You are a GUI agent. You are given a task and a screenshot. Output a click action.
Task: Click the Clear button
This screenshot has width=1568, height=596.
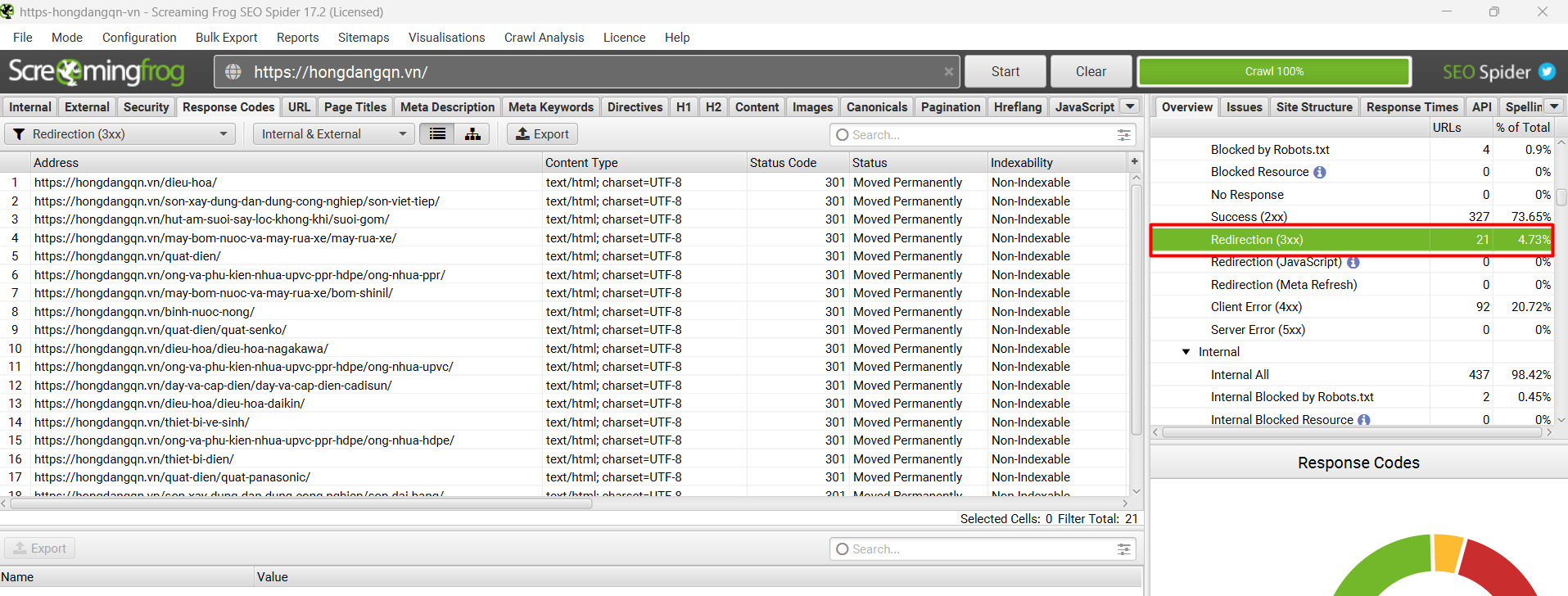(1091, 72)
